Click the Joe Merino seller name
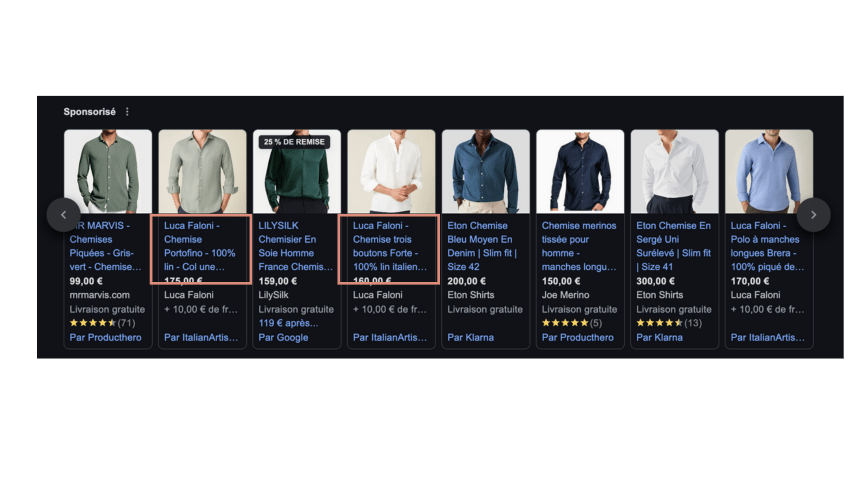 [x=566, y=295]
